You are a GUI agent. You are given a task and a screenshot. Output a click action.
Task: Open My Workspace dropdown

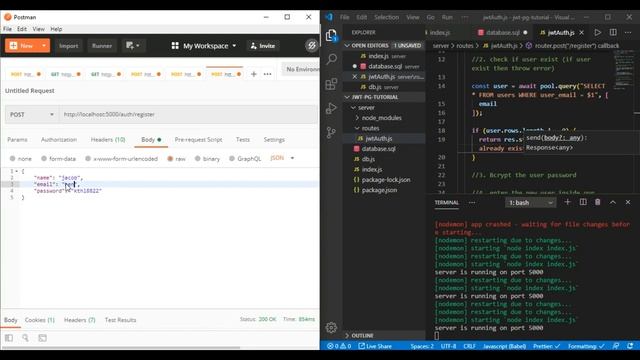[204, 45]
